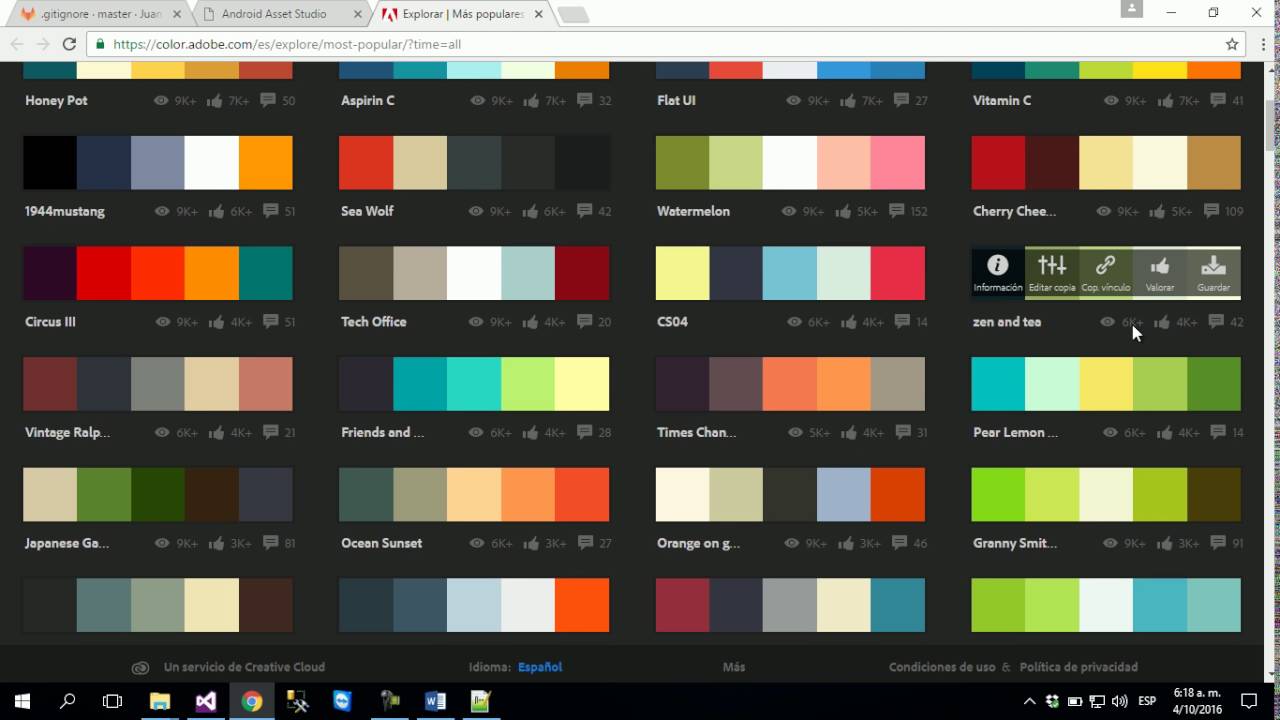Screen dimensions: 1280x720
Task: Click the 152 comment count for Watermelon
Action: 919,212
